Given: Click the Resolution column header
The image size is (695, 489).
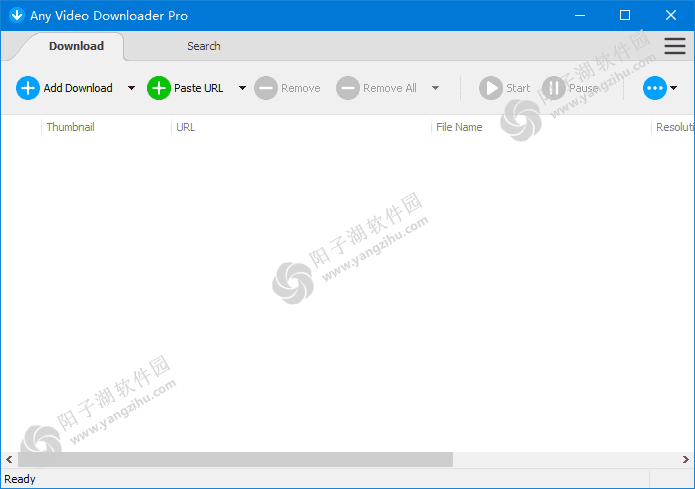Looking at the screenshot, I should tap(673, 127).
